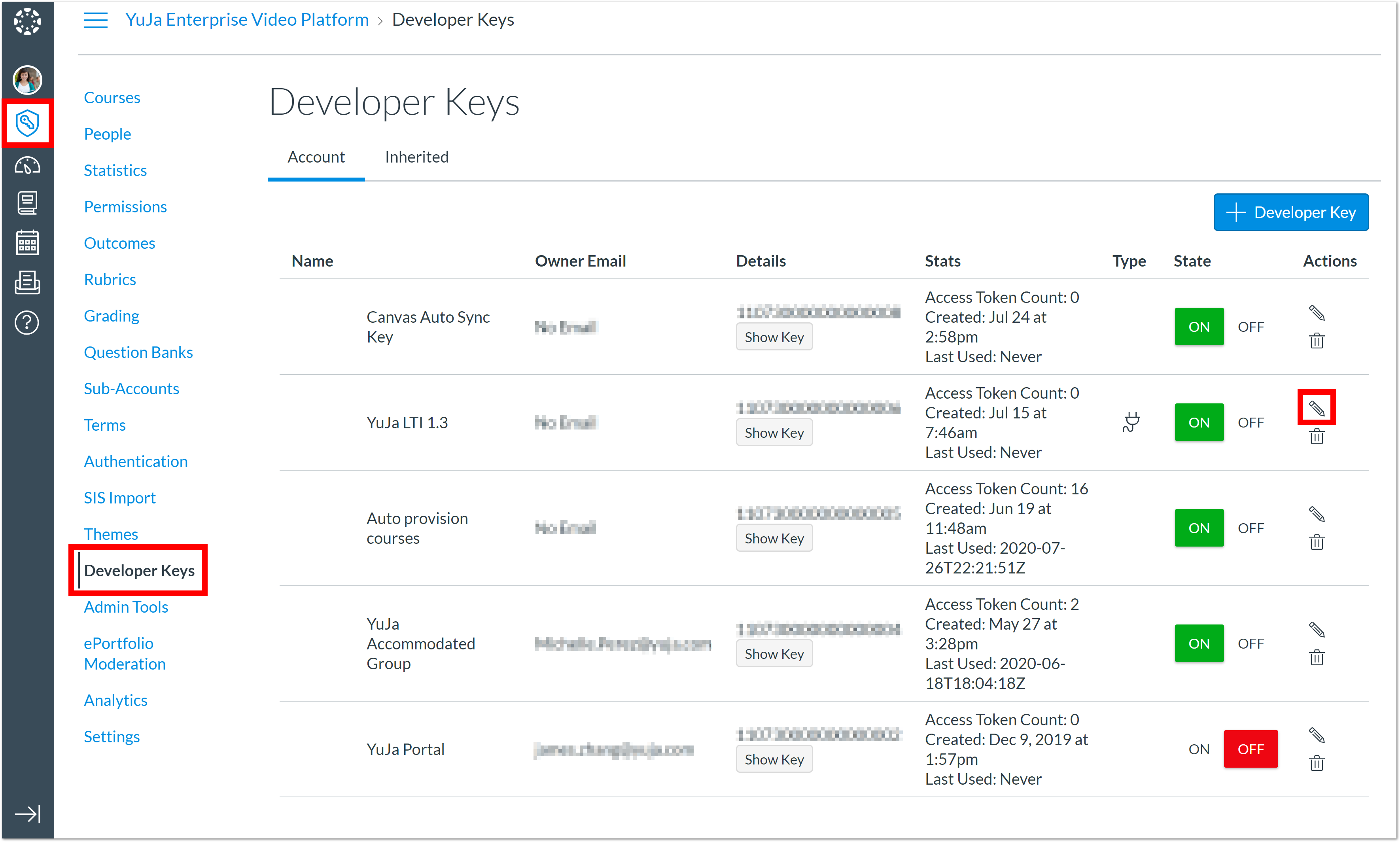Delete the YuJa Accommodated Group key trash icon
The height and width of the screenshot is (842, 1400).
click(1316, 658)
